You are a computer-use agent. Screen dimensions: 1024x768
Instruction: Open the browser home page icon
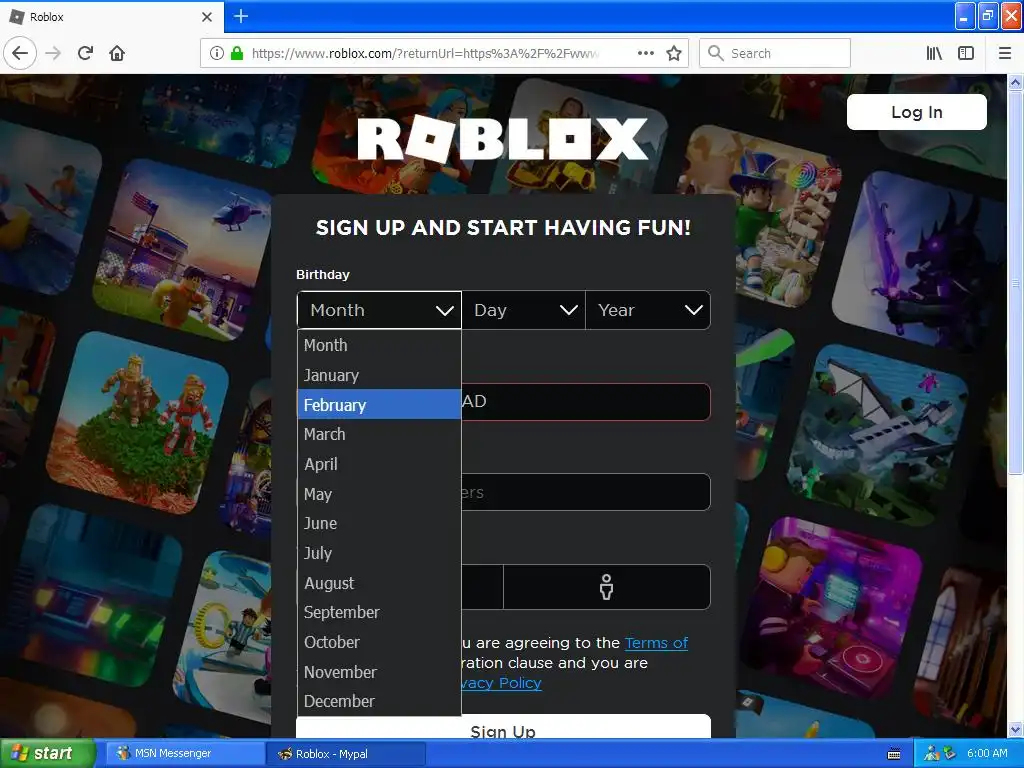coord(117,53)
